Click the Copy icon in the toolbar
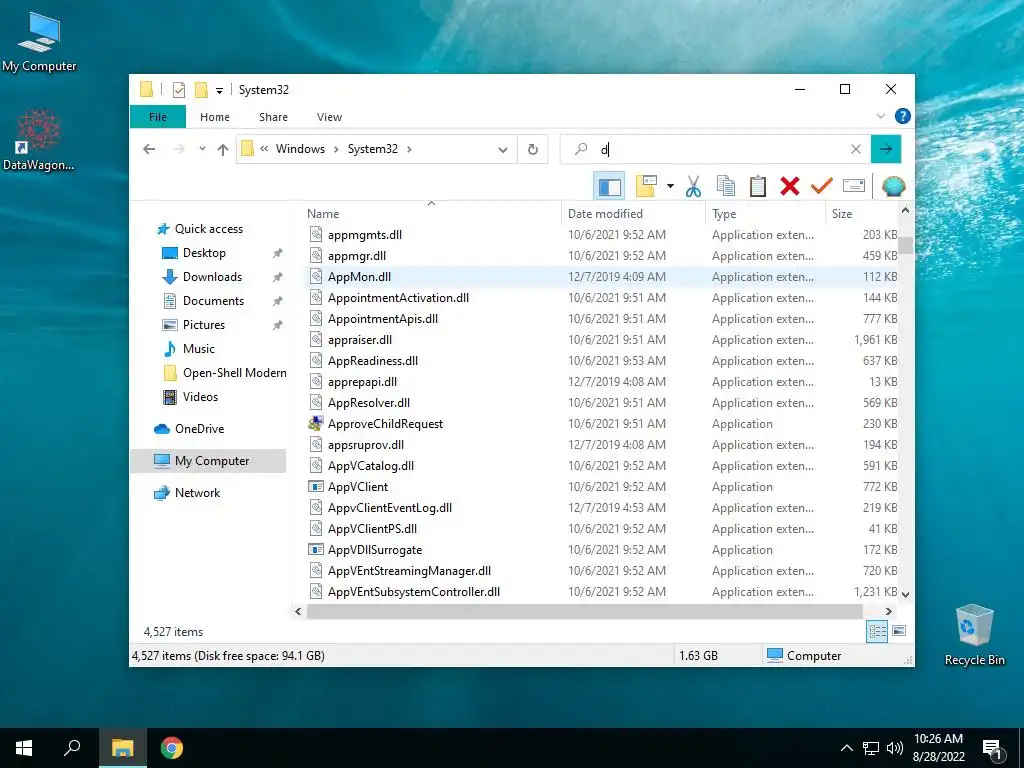Screen dimensions: 1024x768 [726, 186]
